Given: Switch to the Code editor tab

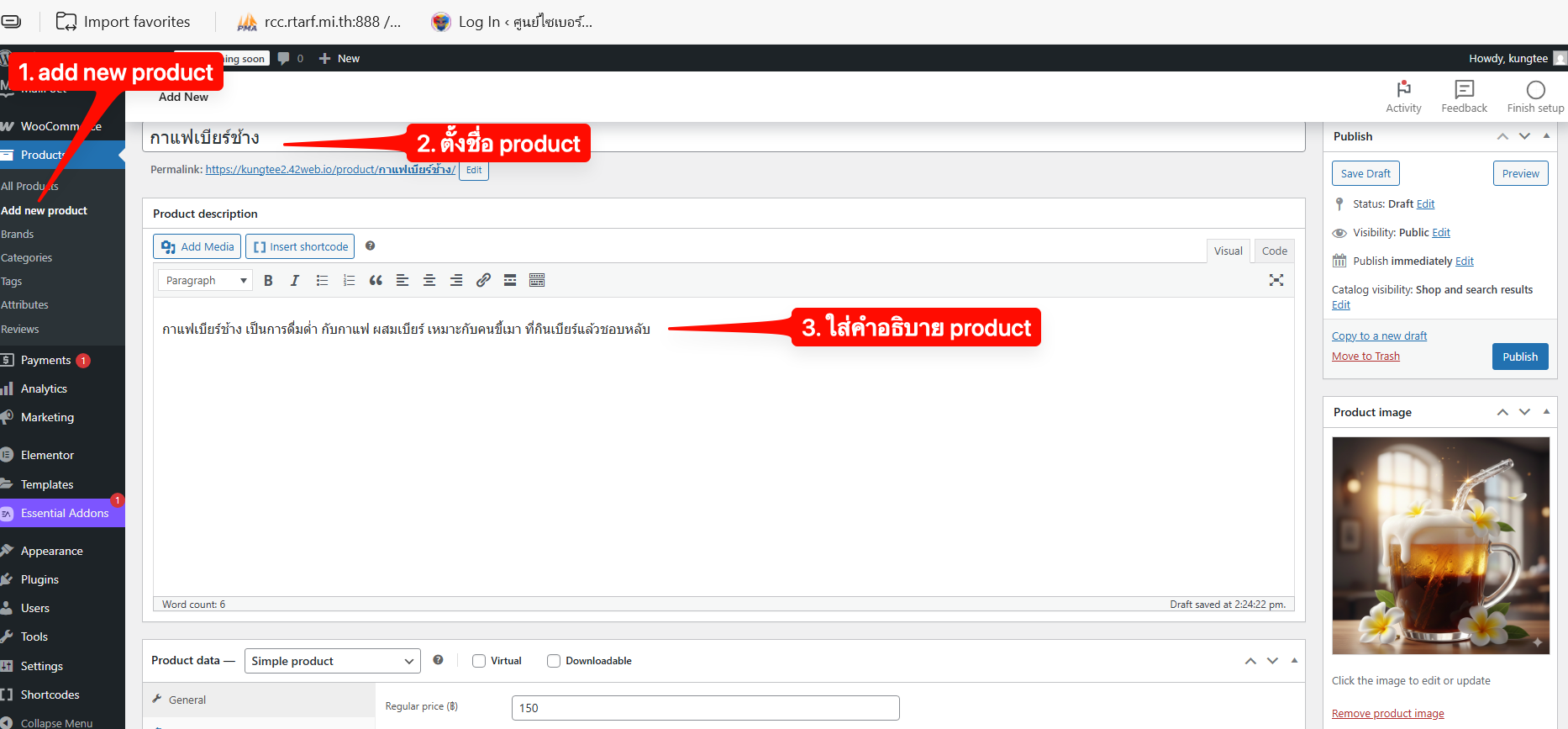Looking at the screenshot, I should click(x=1274, y=251).
